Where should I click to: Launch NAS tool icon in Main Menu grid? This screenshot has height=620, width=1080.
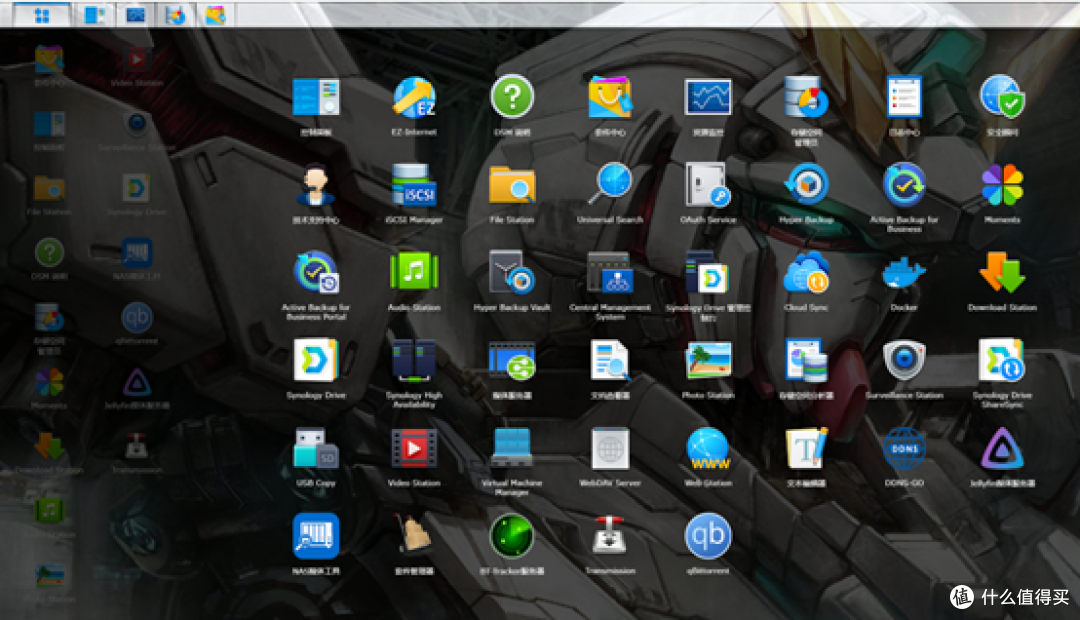point(315,535)
